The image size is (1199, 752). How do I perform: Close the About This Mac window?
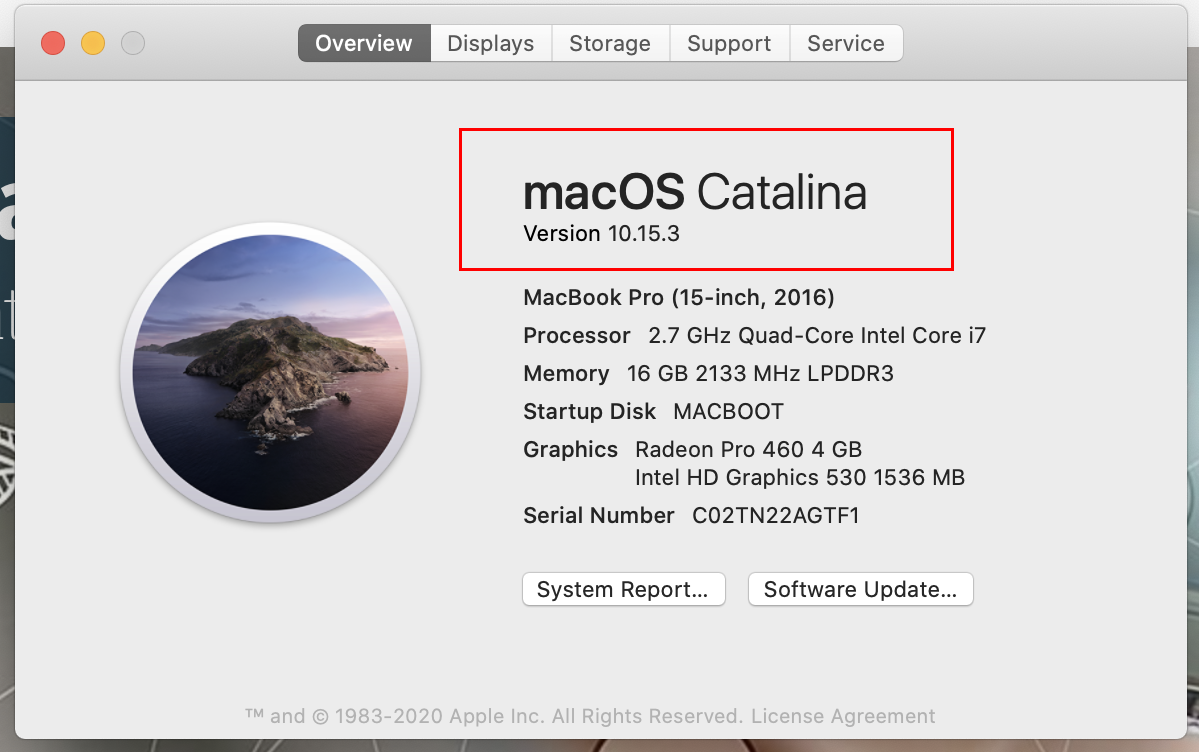coord(53,43)
